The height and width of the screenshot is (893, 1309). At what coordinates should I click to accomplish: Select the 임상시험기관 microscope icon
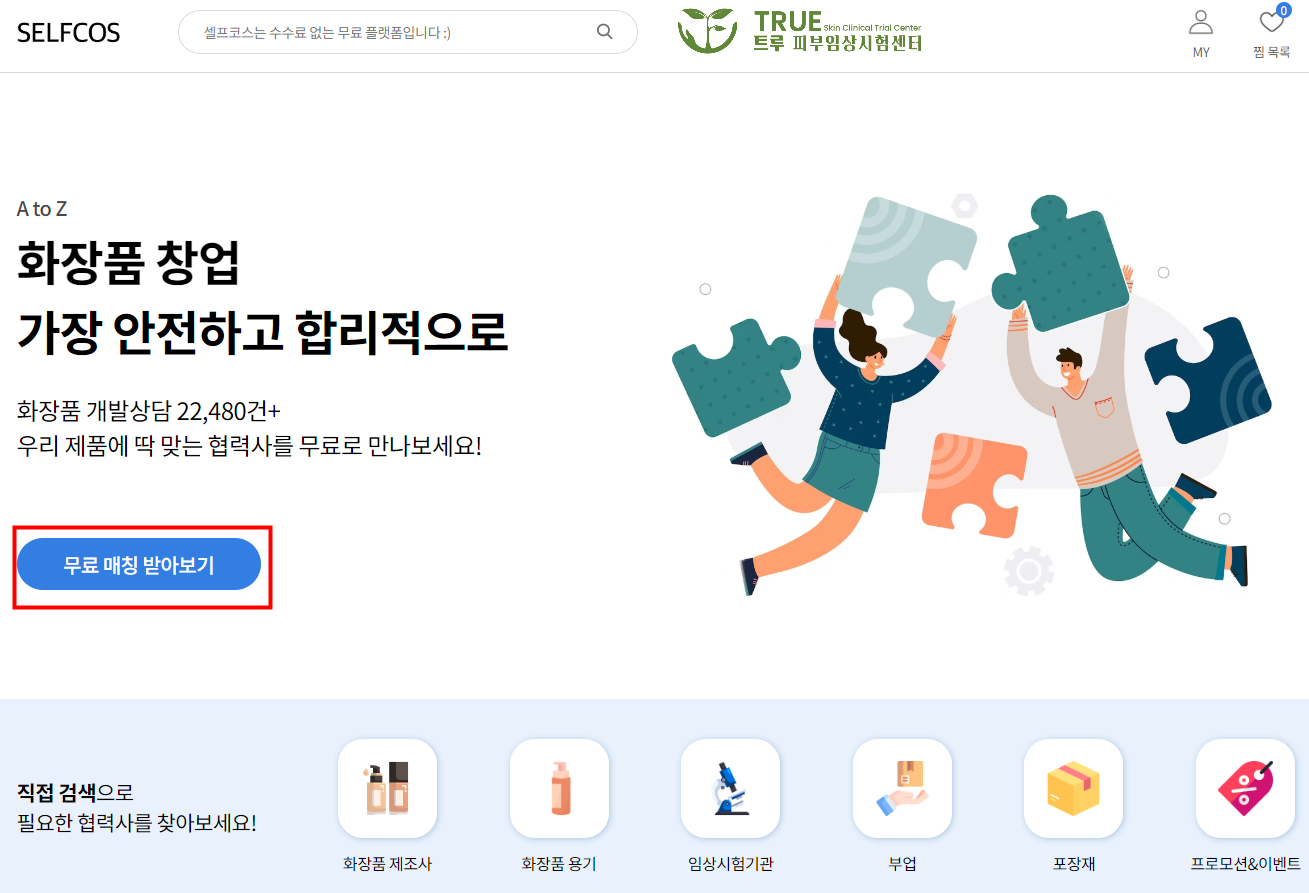click(730, 788)
